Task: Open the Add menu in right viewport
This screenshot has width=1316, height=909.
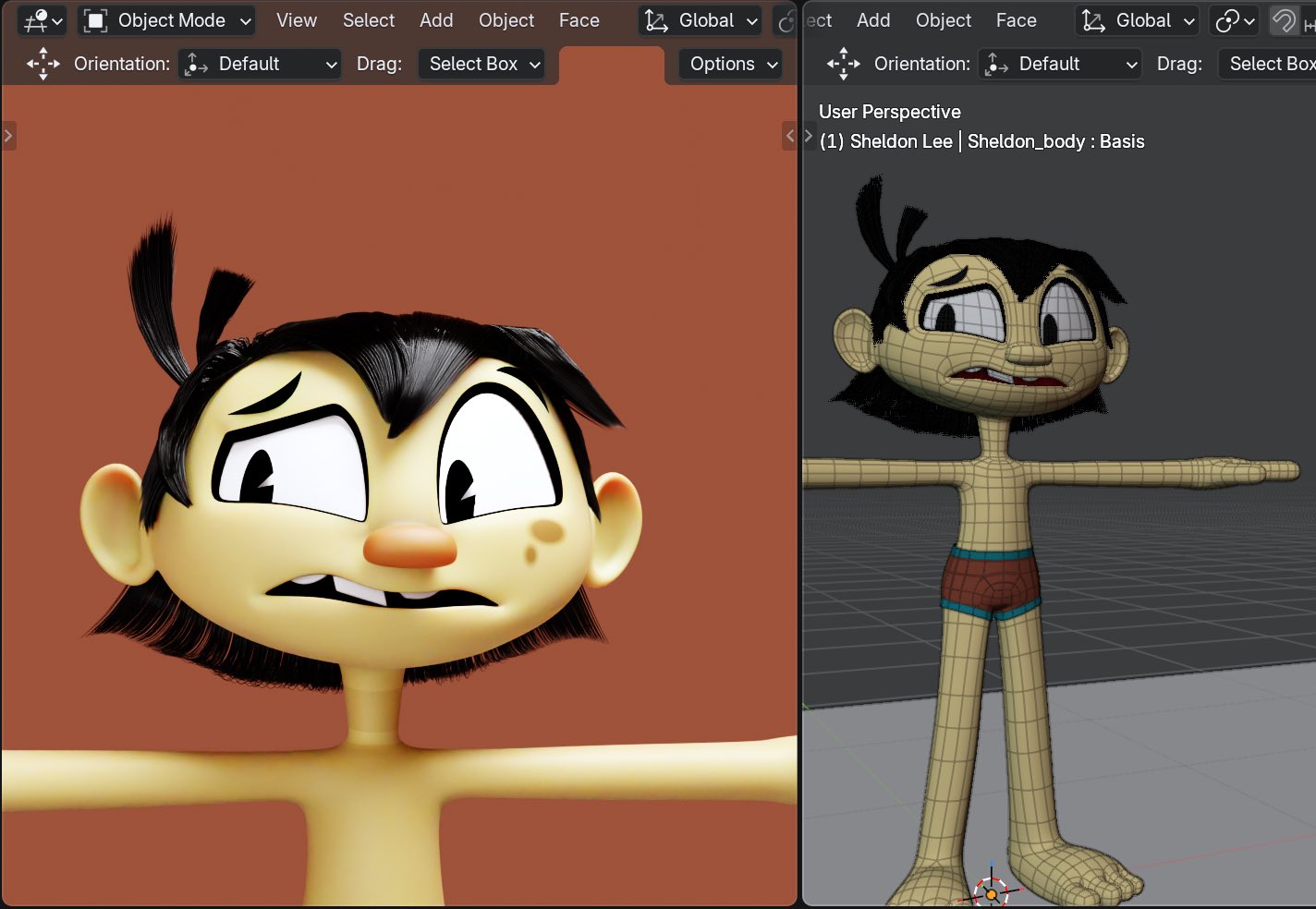Action: coord(872,20)
